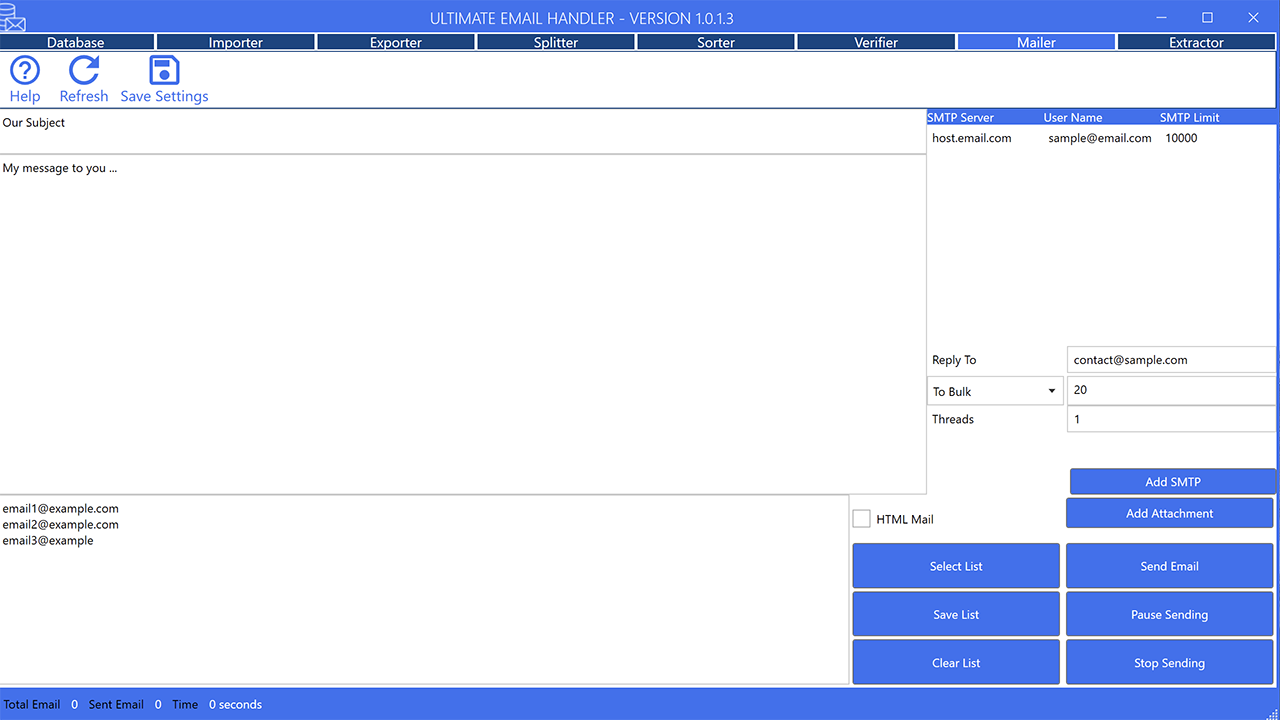
Task: Clear the email list with Clear List
Action: [955, 662]
